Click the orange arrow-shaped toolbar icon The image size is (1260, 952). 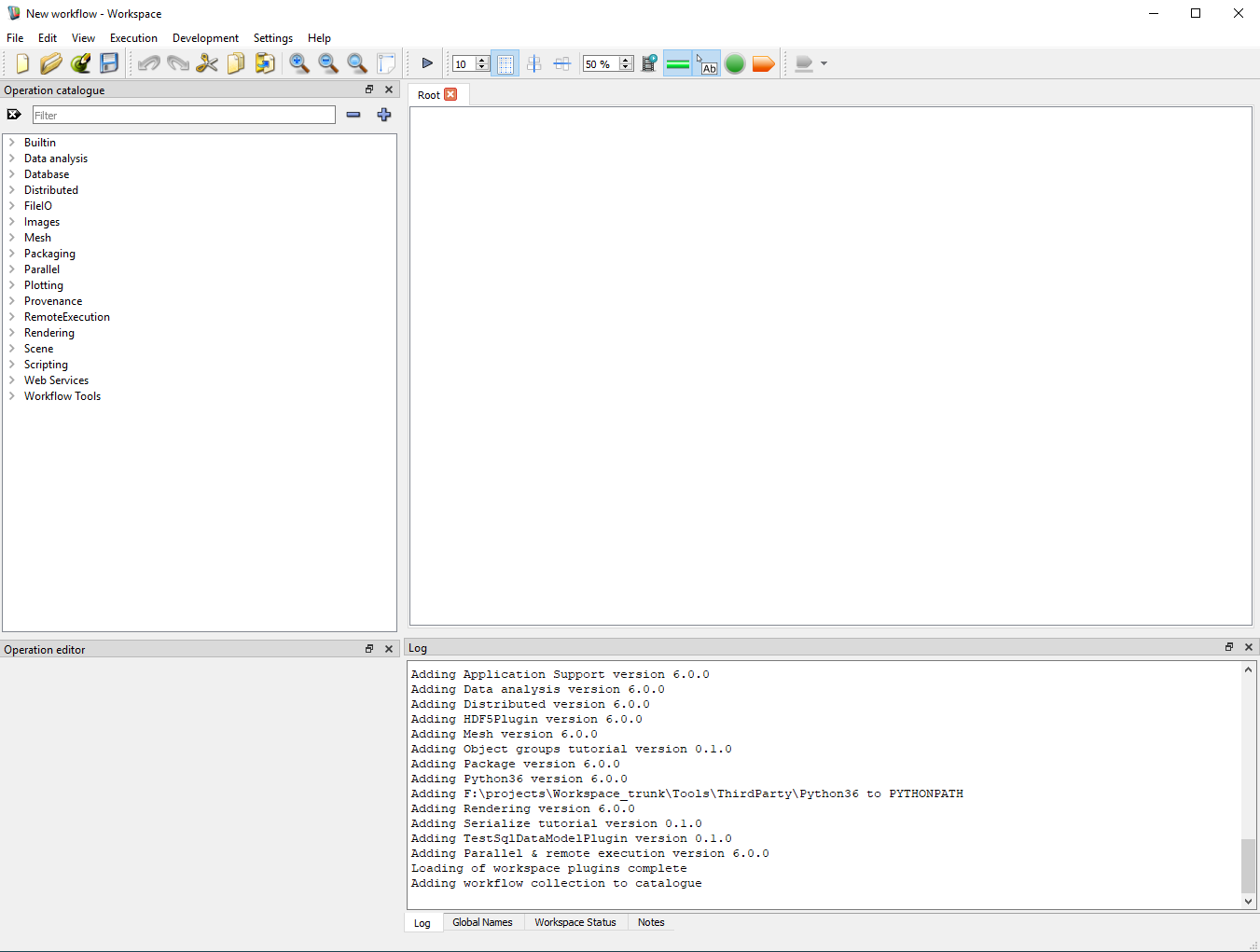pos(764,63)
